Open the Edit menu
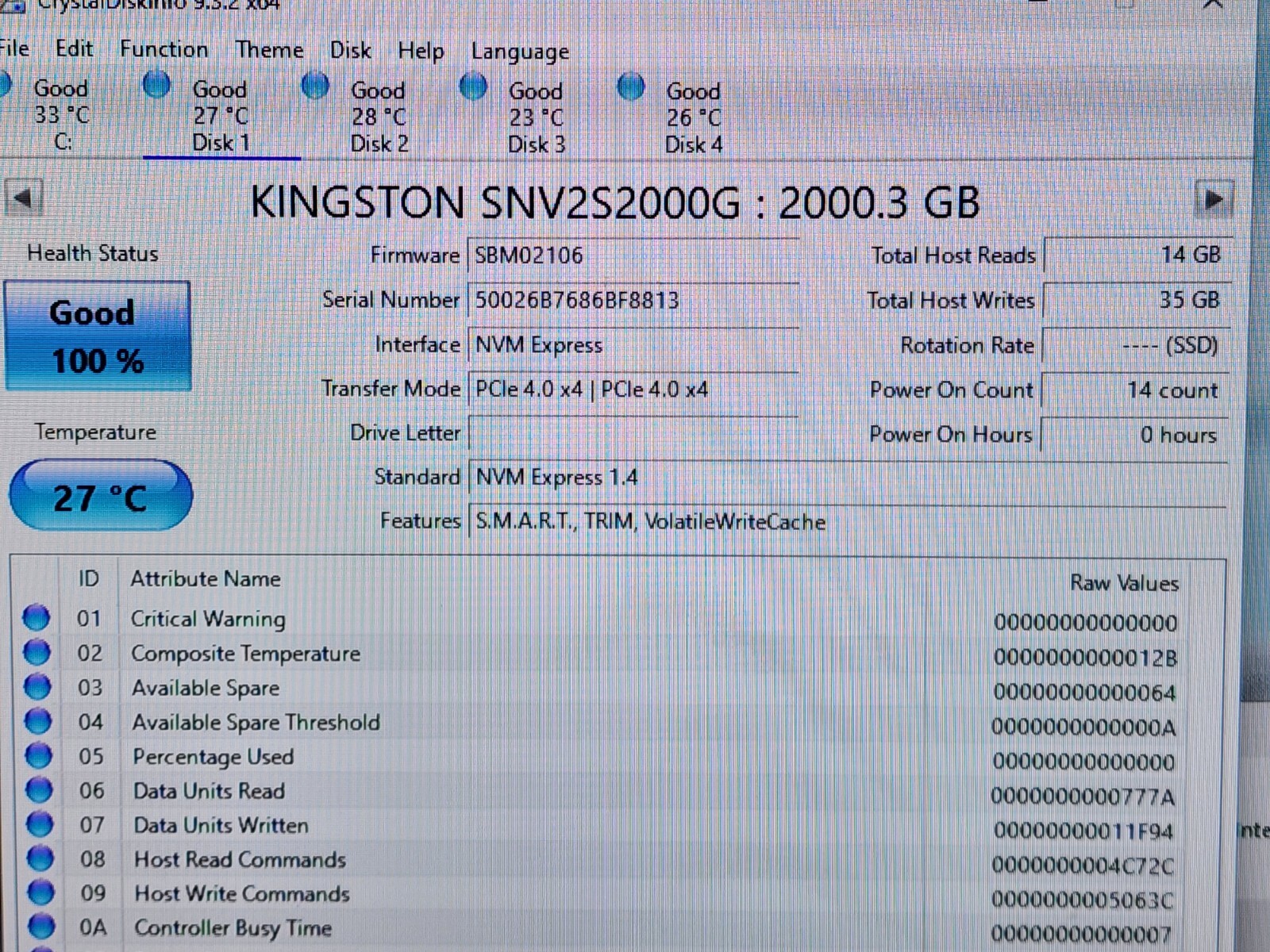 [74, 48]
